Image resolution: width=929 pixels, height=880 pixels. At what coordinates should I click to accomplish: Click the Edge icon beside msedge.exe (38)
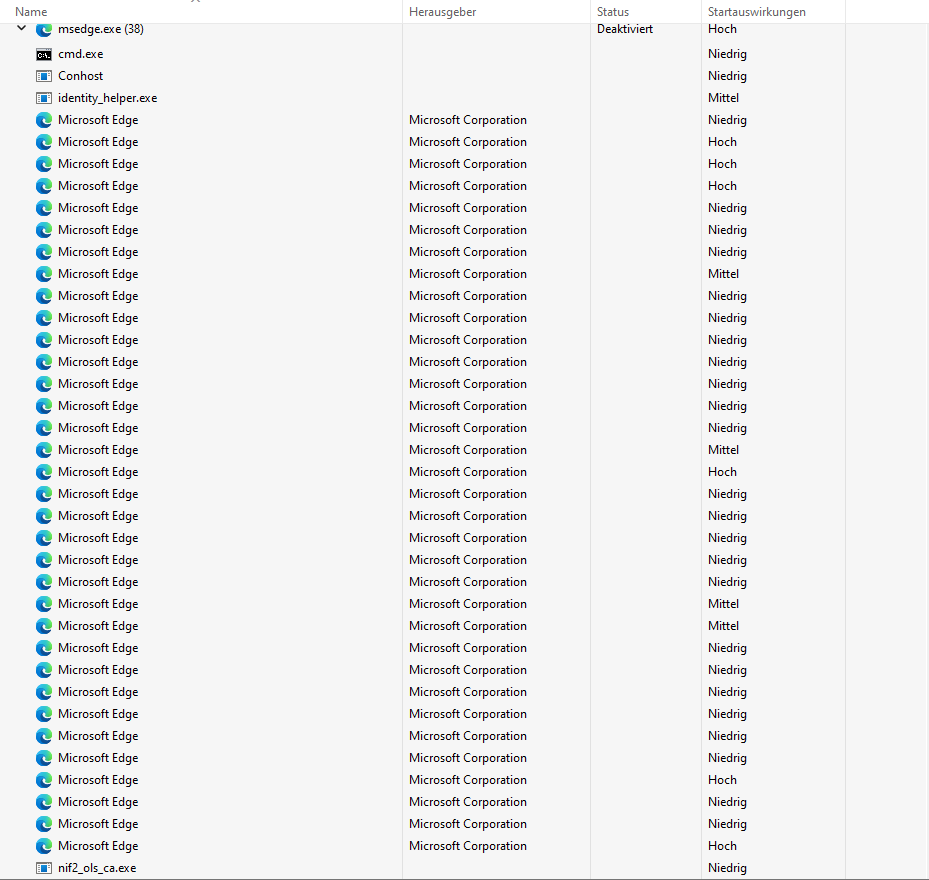coord(44,30)
